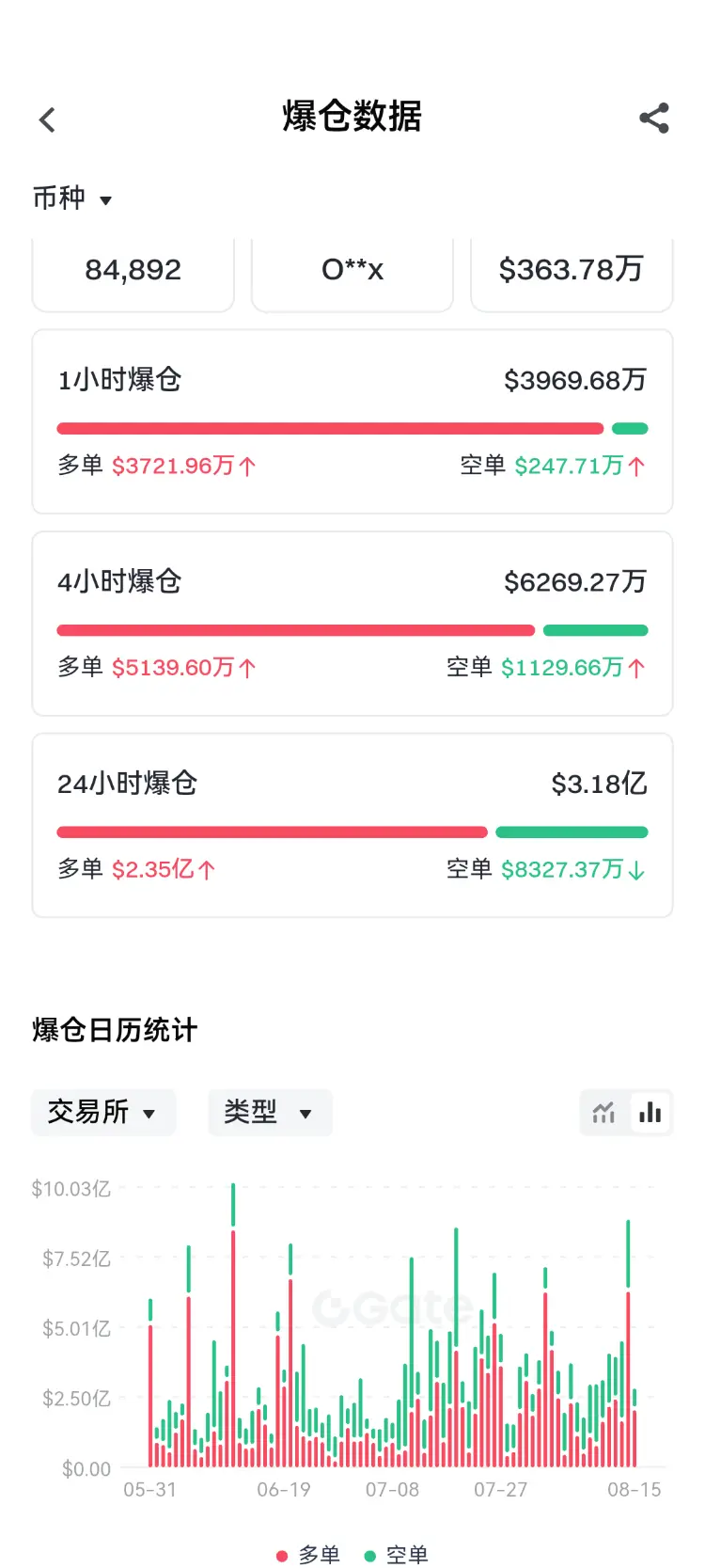Tap the up arrow beside $1129.66万
705x1568 pixels.
click(636, 669)
